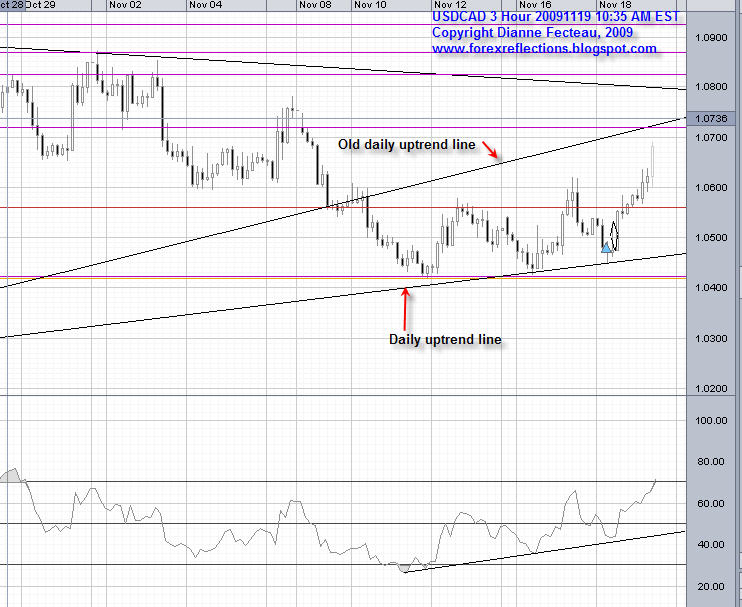Select the 'Old daily uptrend line' label
Image resolution: width=742 pixels, height=607 pixels.
click(x=406, y=145)
